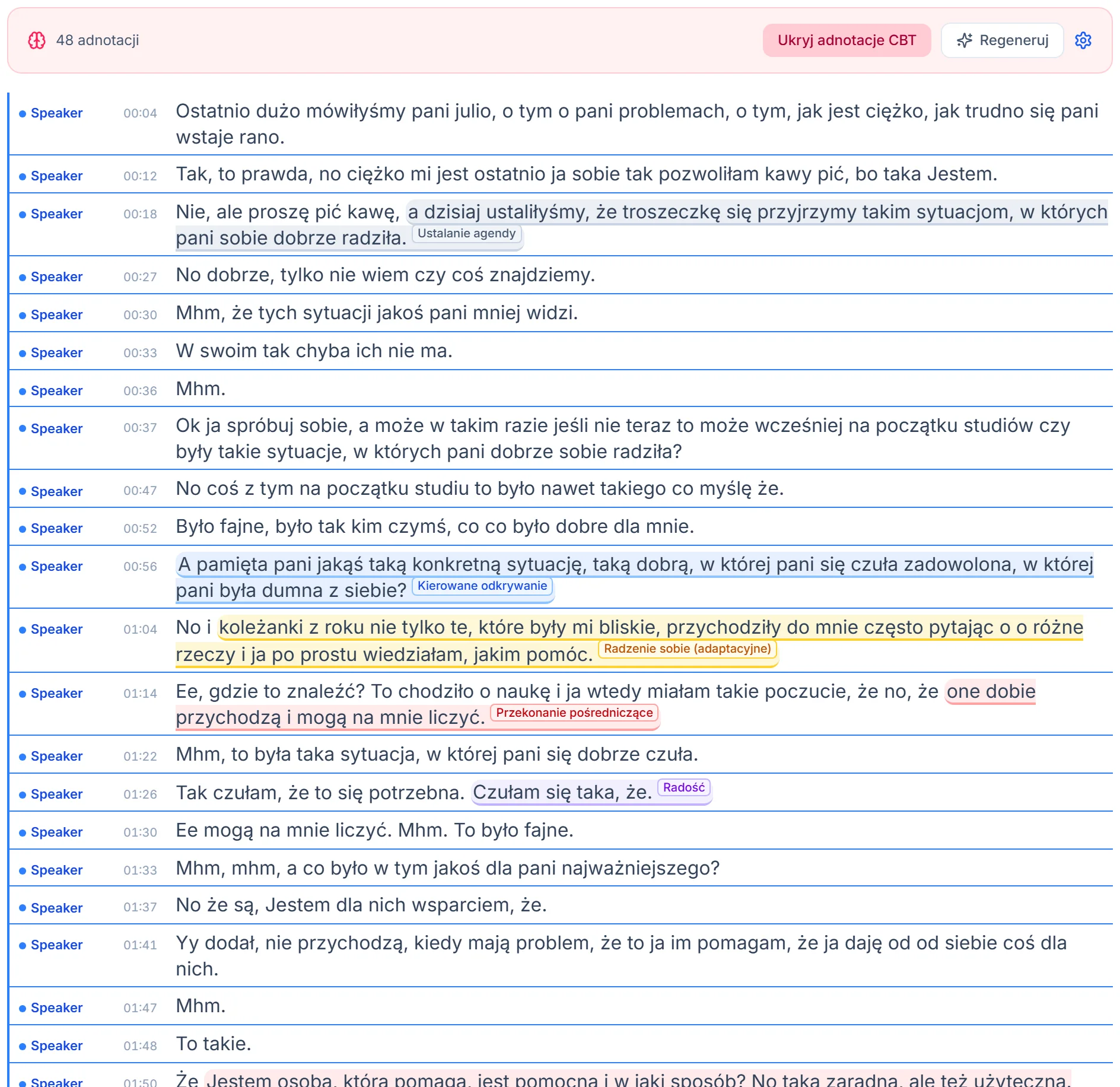Click the Speaker label at 01:33
This screenshot has width=1120, height=1087.
[56, 870]
